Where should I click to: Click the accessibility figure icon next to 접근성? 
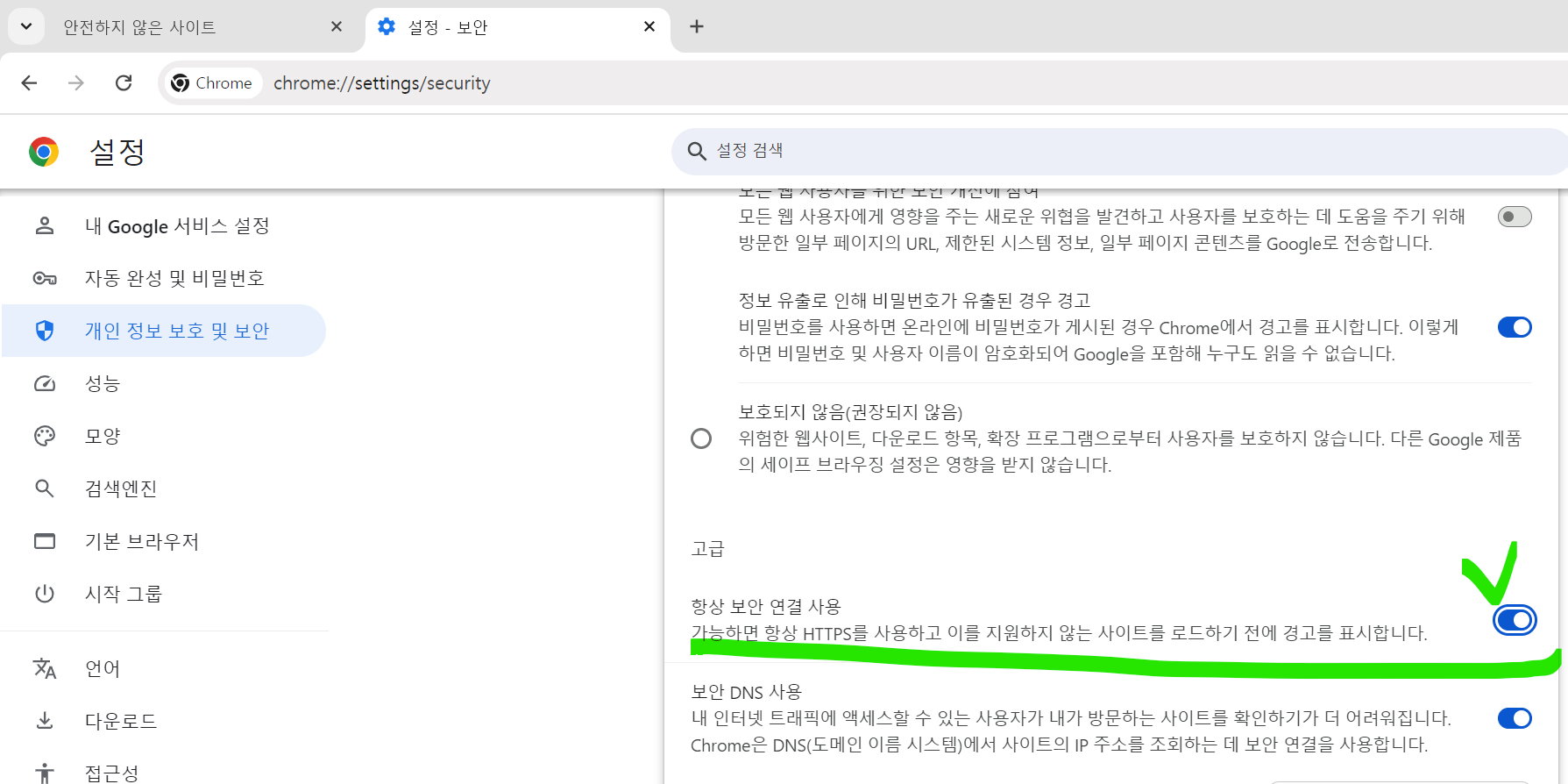coord(45,773)
